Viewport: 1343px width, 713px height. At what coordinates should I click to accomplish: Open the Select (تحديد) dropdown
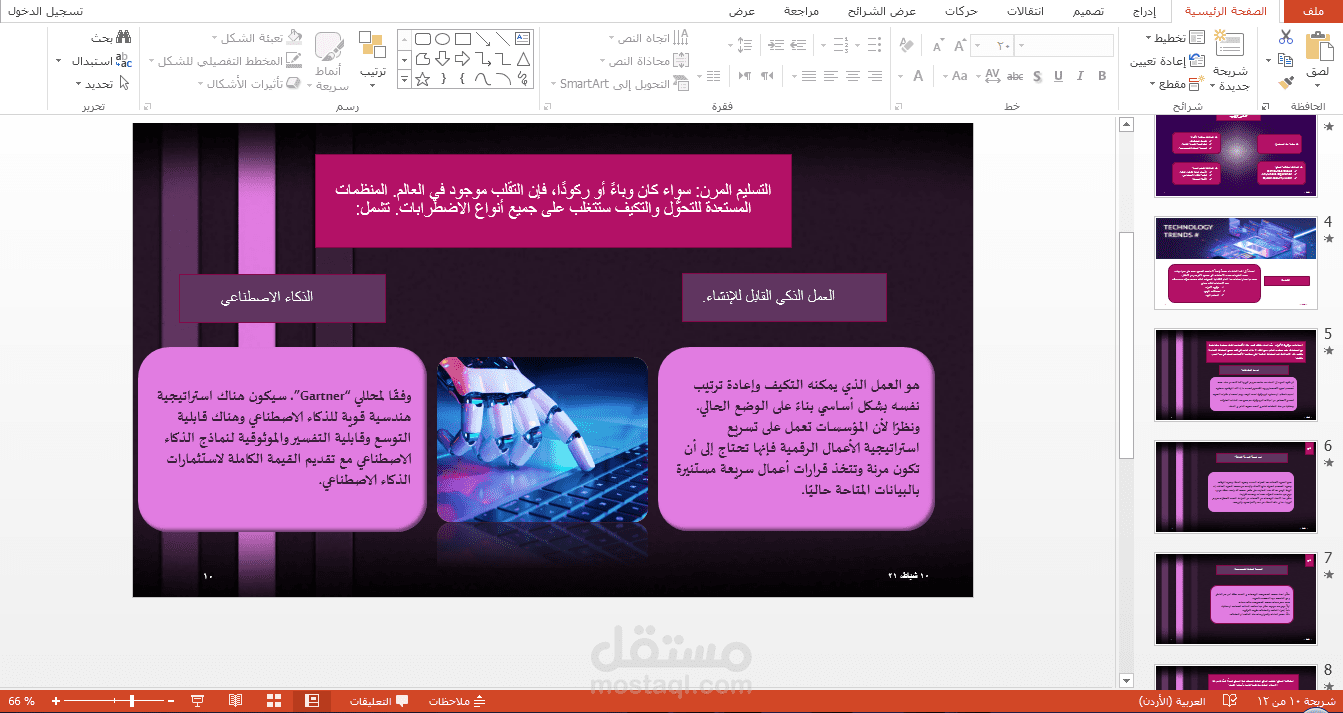pos(104,84)
